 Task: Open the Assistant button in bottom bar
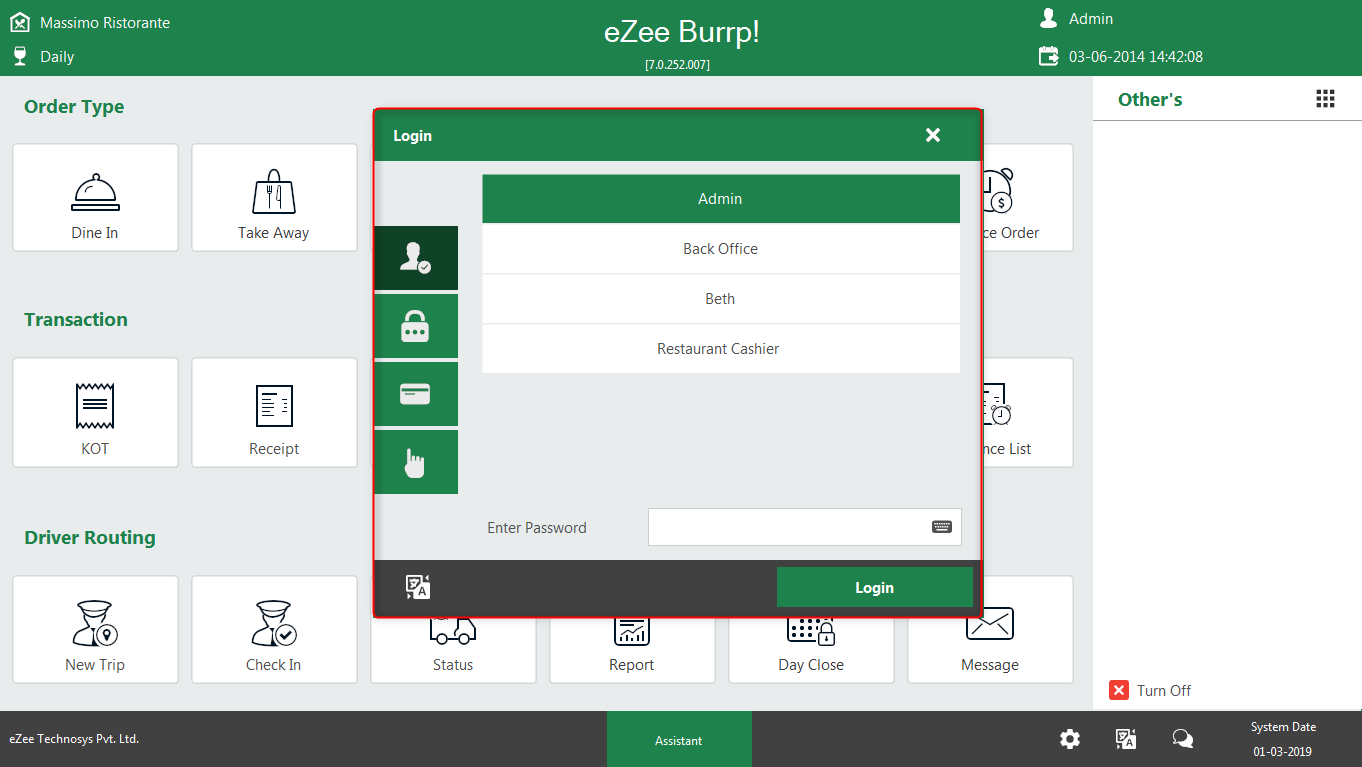(679, 740)
